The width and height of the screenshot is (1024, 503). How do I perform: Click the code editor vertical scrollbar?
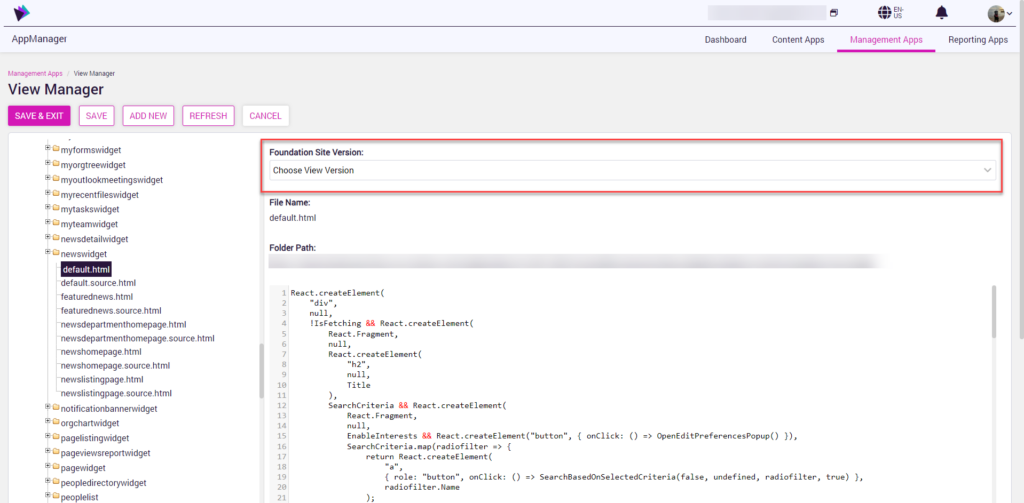[993, 312]
